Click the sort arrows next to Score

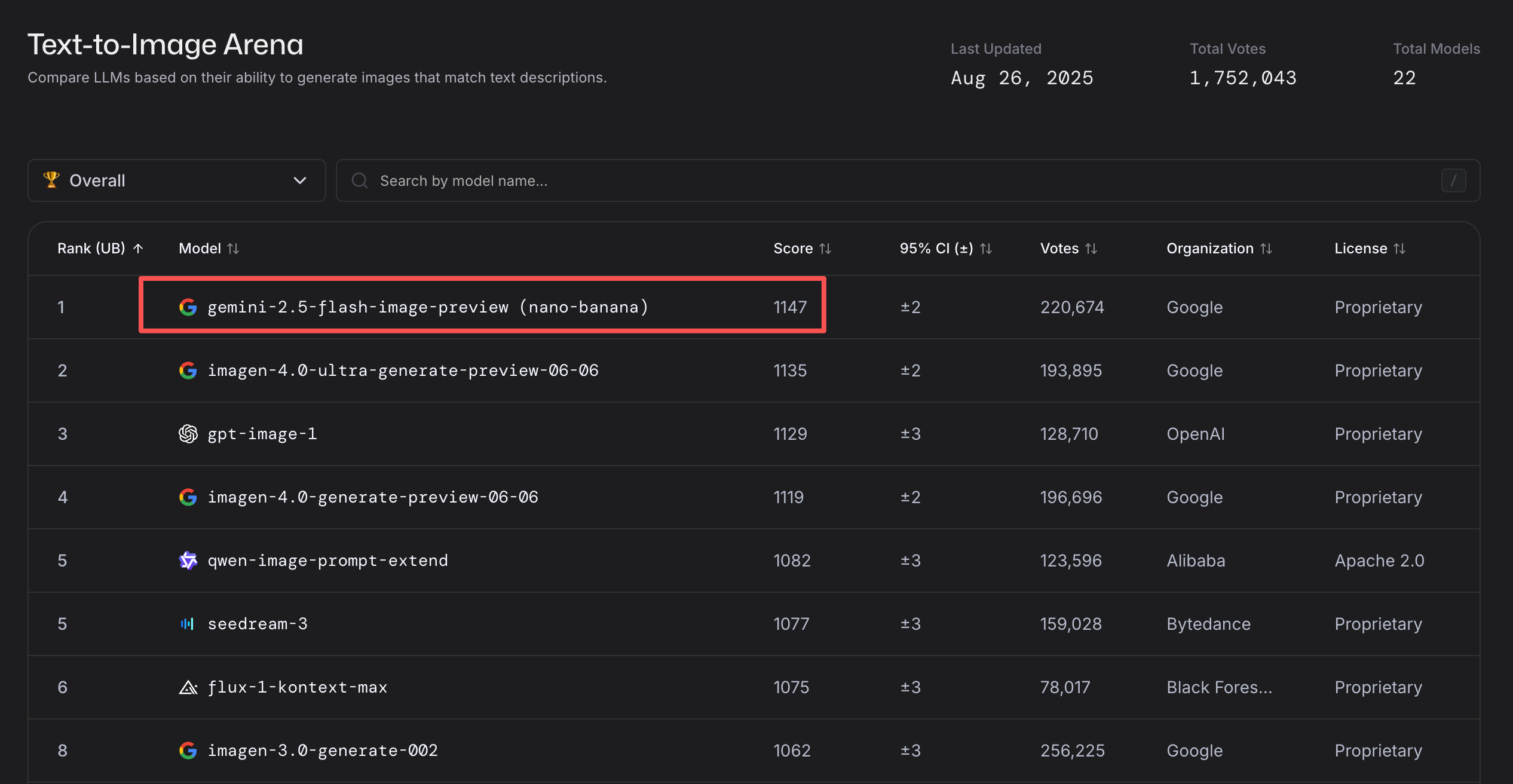(x=825, y=249)
